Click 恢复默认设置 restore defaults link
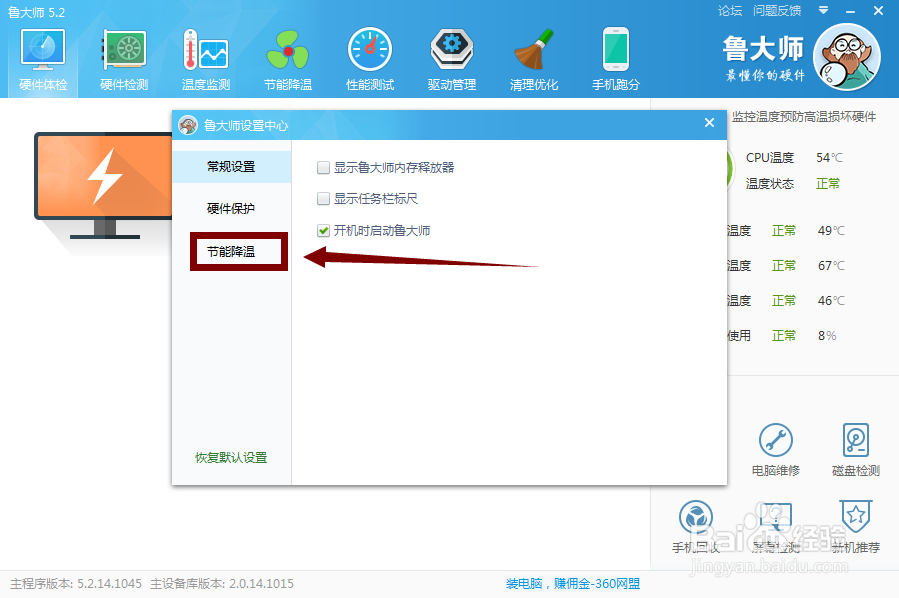The image size is (899, 598). pos(231,458)
